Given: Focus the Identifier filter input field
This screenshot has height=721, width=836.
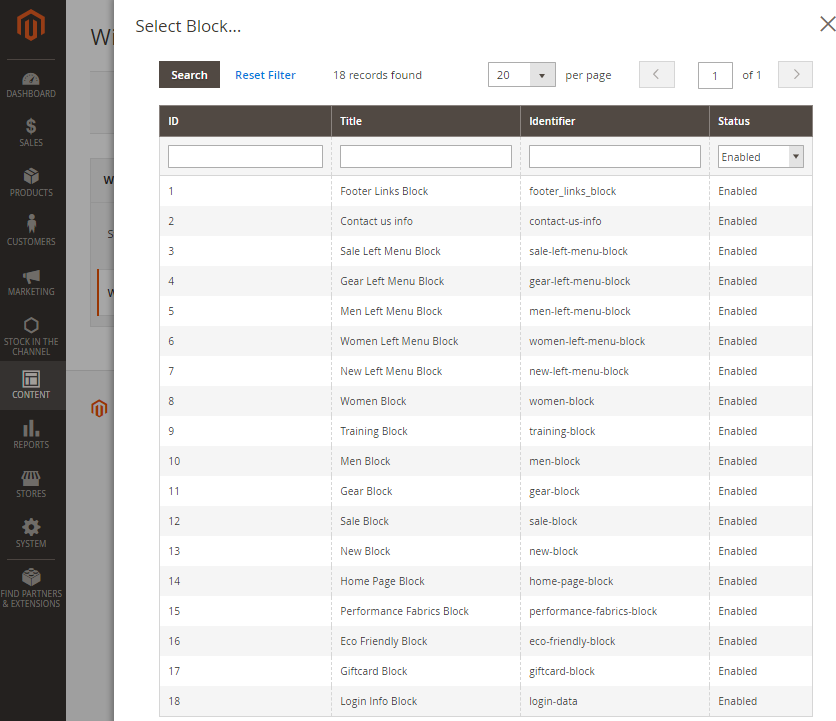Looking at the screenshot, I should 614,157.
